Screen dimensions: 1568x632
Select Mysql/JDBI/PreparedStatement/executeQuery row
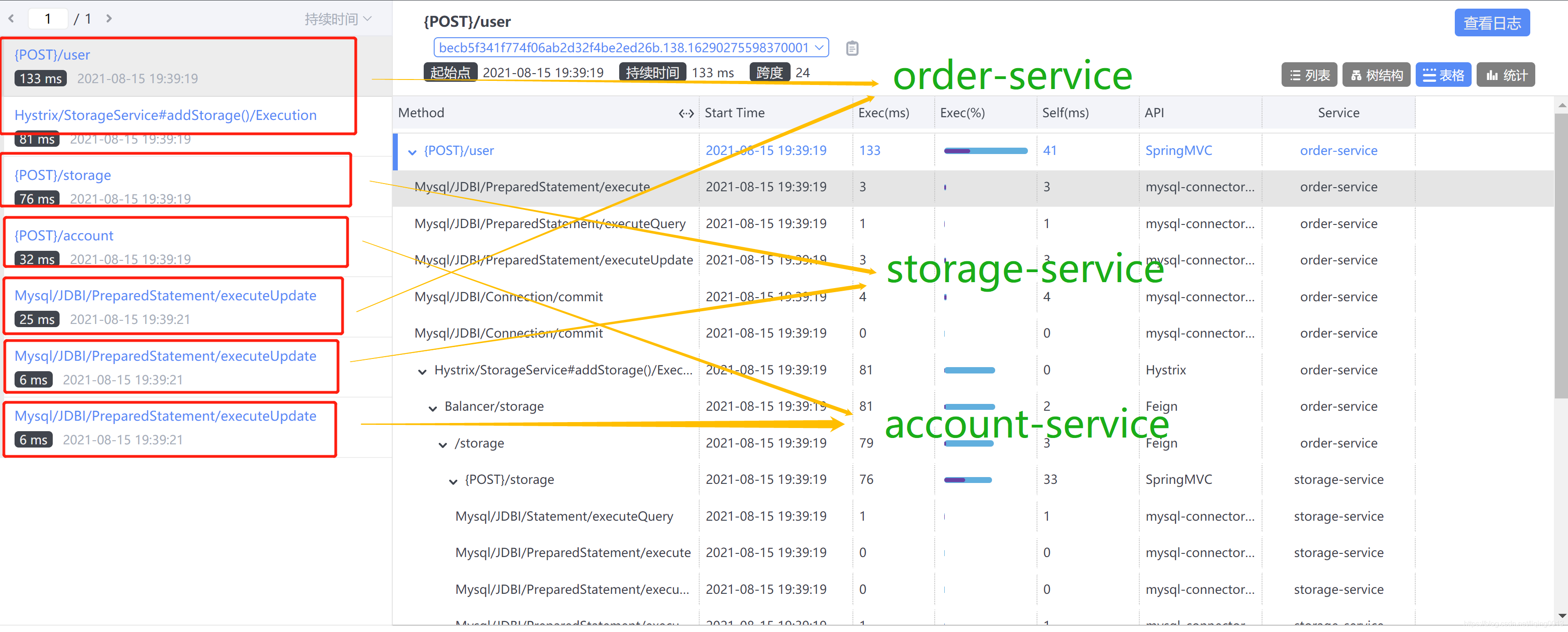click(x=973, y=224)
